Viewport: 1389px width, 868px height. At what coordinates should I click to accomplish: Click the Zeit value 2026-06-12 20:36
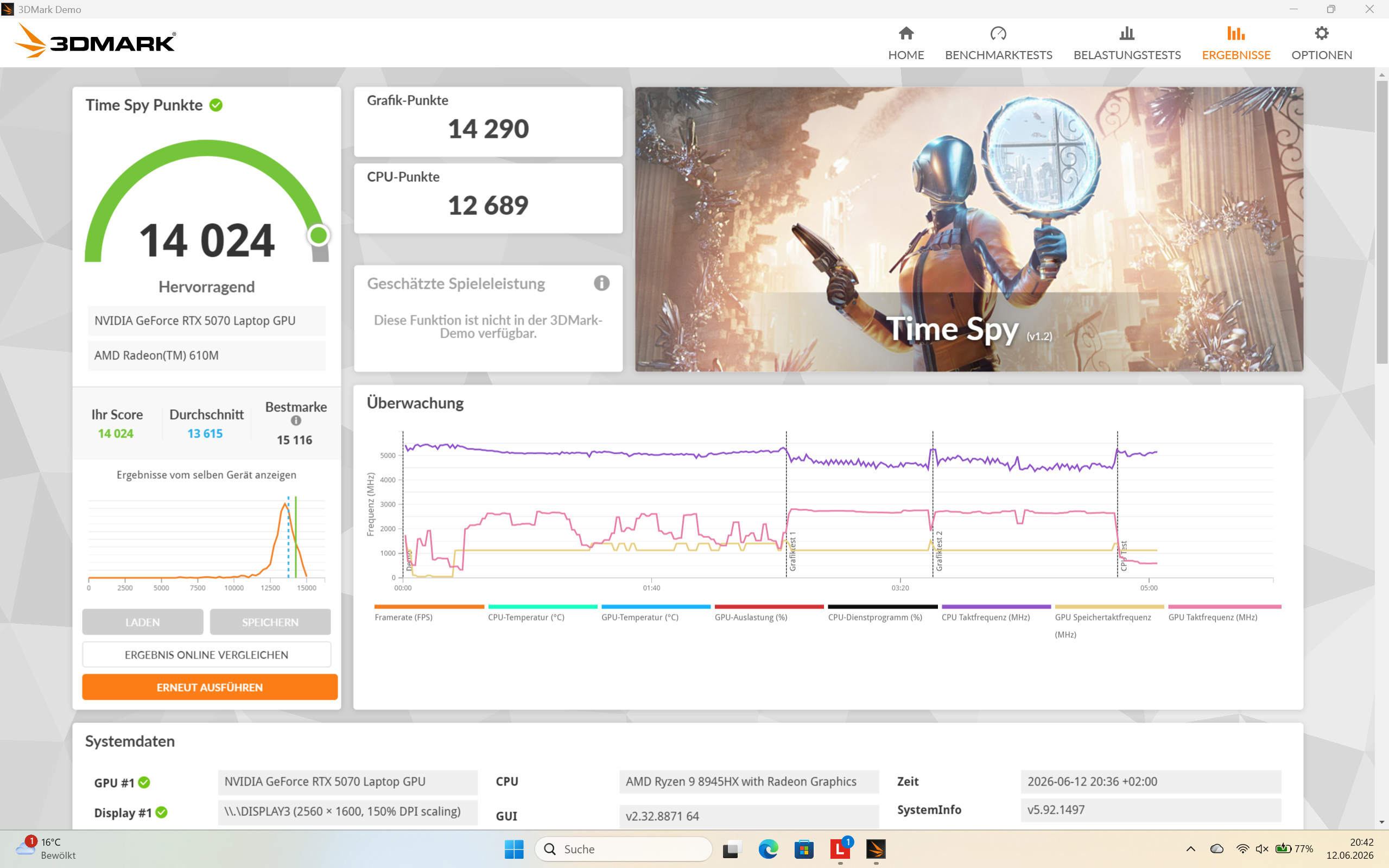pos(1151,781)
